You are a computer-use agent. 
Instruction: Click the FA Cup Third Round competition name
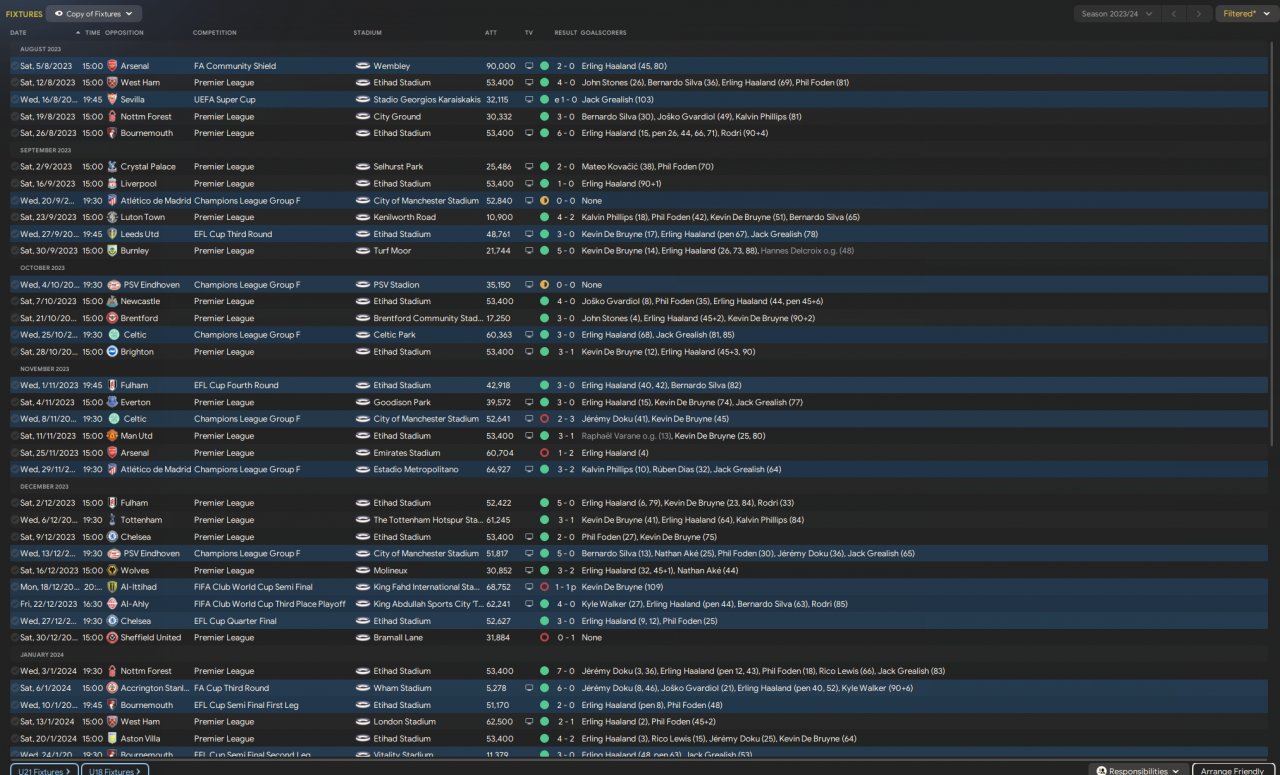pos(231,688)
